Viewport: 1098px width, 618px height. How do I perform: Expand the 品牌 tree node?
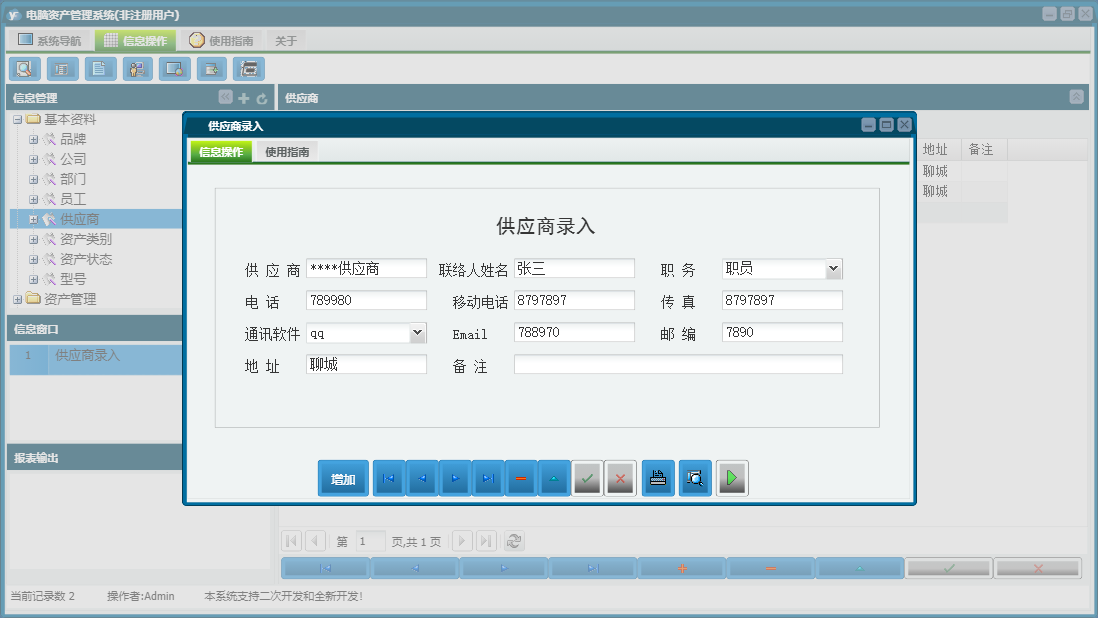(33, 139)
